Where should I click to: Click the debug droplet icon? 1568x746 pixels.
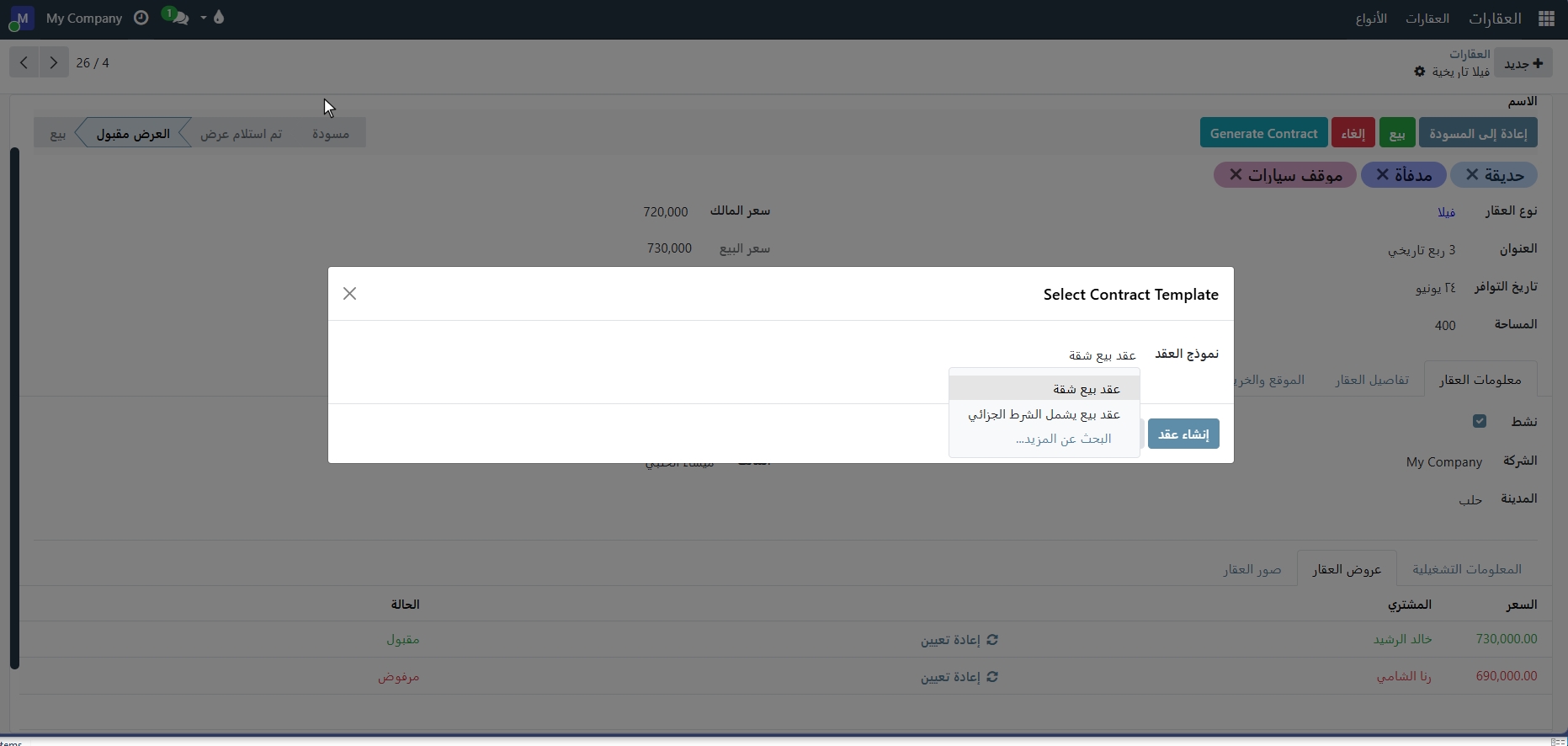pyautogui.click(x=219, y=18)
